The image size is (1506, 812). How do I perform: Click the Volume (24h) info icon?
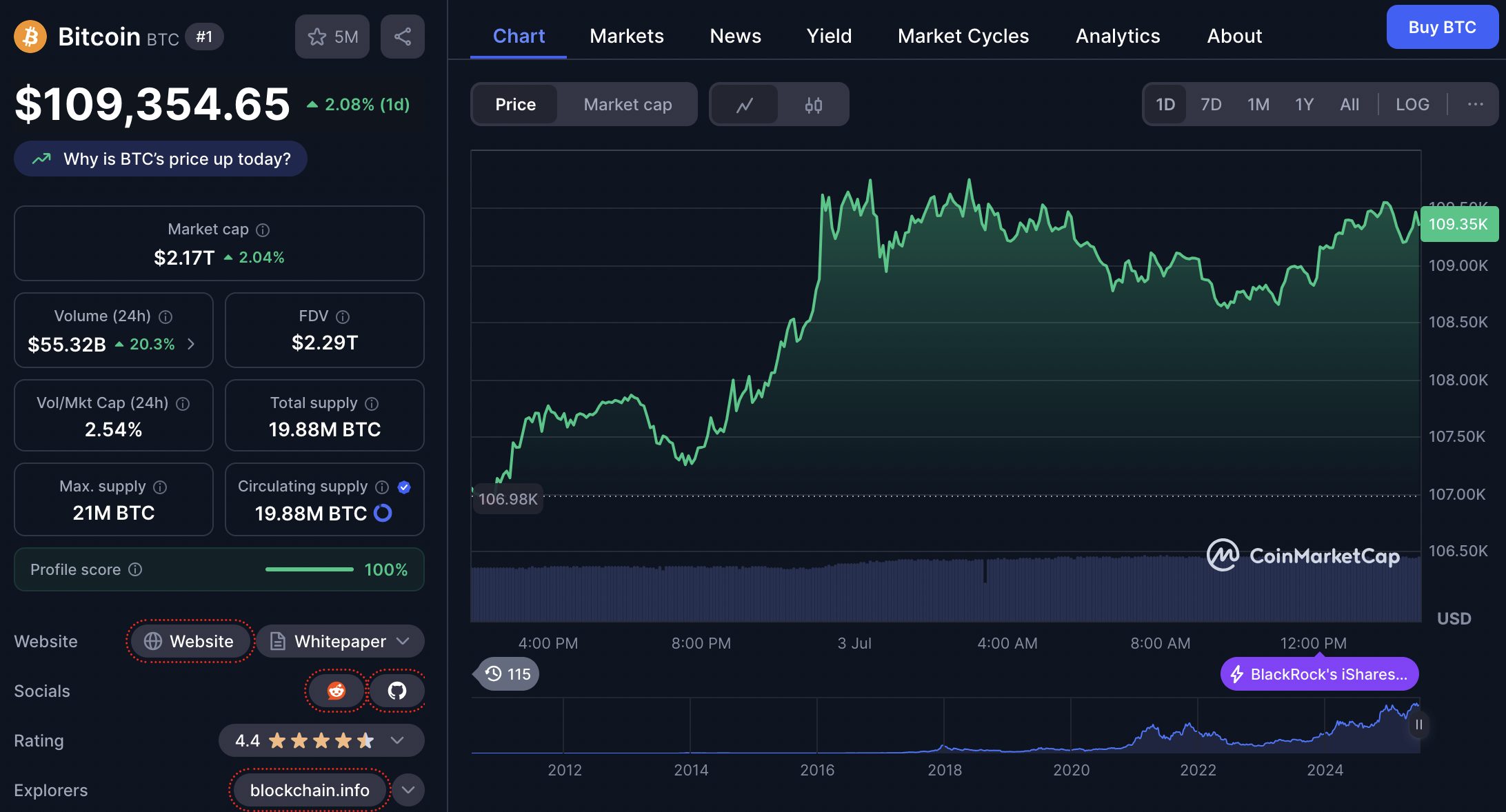(x=165, y=316)
